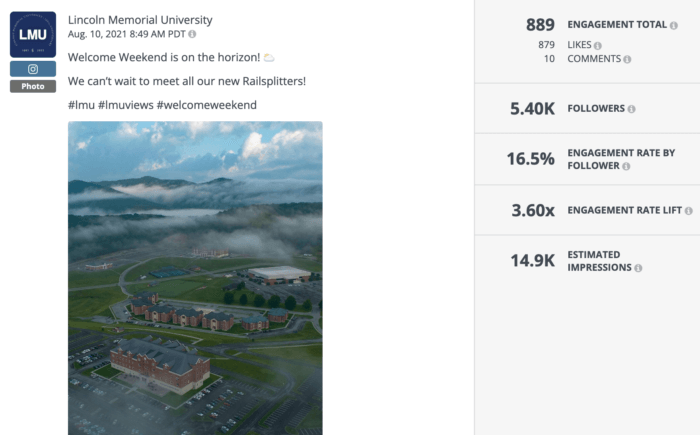Click the 5.40K followers value
The width and height of the screenshot is (700, 435).
[x=533, y=109]
